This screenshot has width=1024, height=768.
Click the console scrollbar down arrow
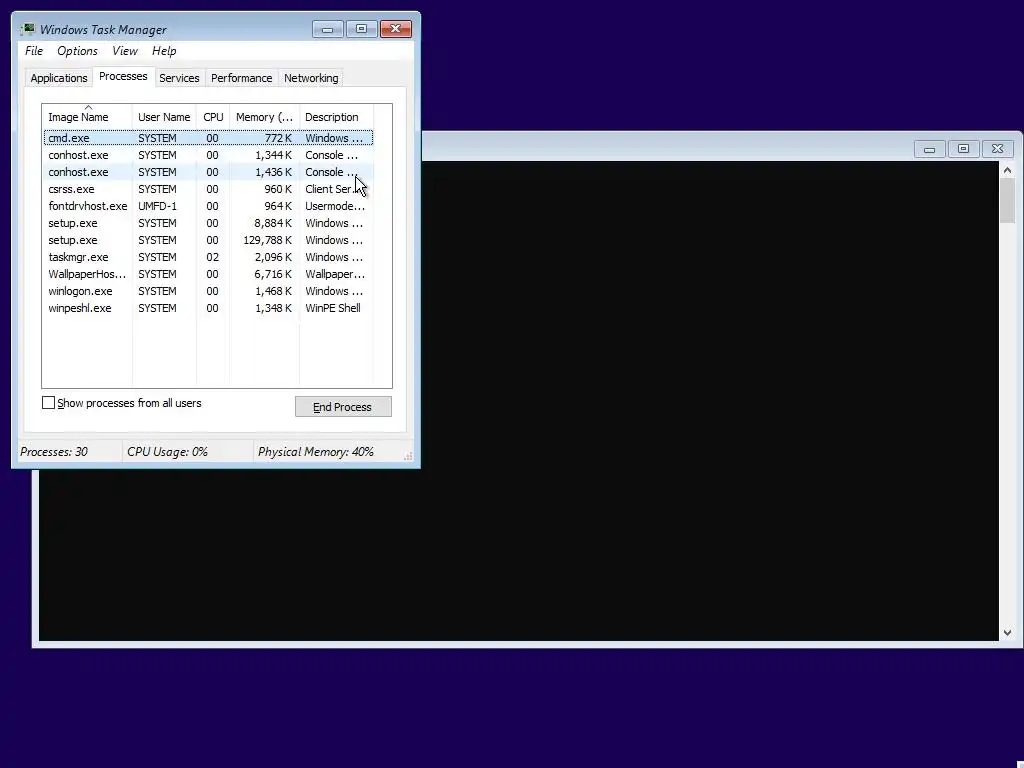[x=1007, y=632]
